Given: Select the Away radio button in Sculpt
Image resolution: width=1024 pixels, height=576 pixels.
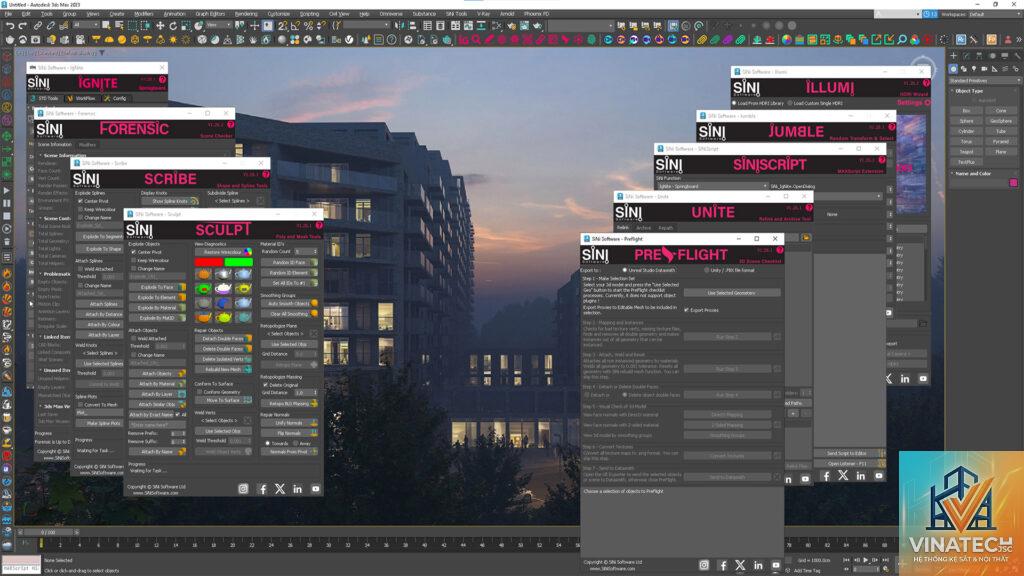Looking at the screenshot, I should (x=296, y=443).
